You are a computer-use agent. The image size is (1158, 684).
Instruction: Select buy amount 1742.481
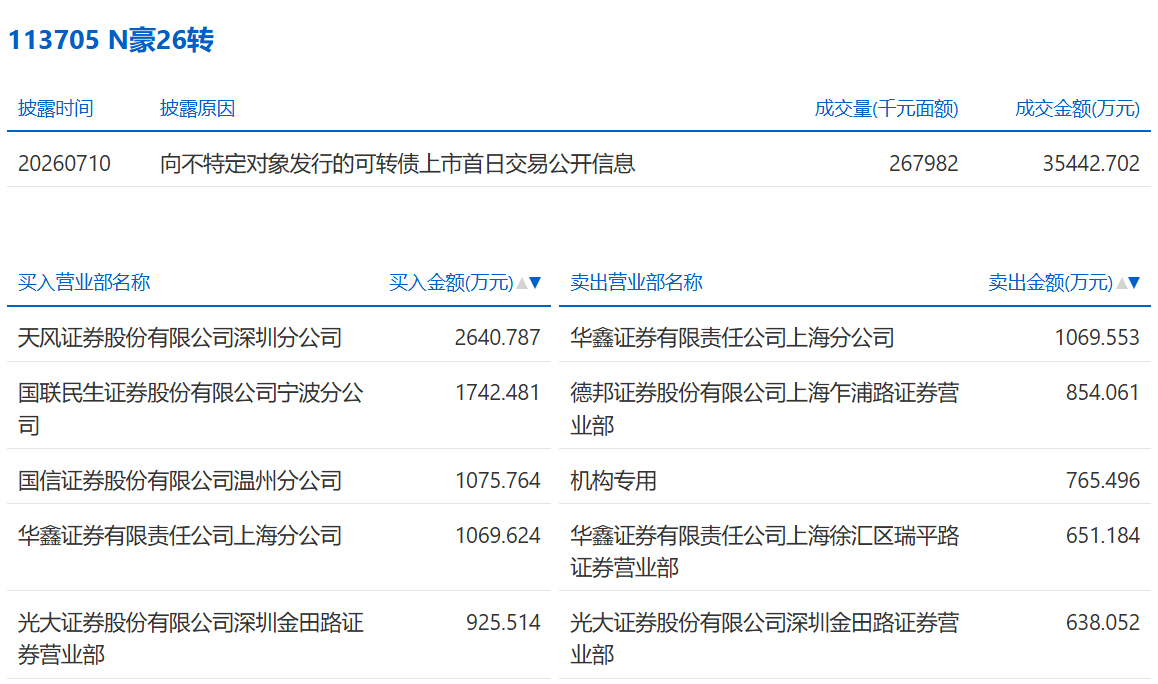tap(497, 392)
